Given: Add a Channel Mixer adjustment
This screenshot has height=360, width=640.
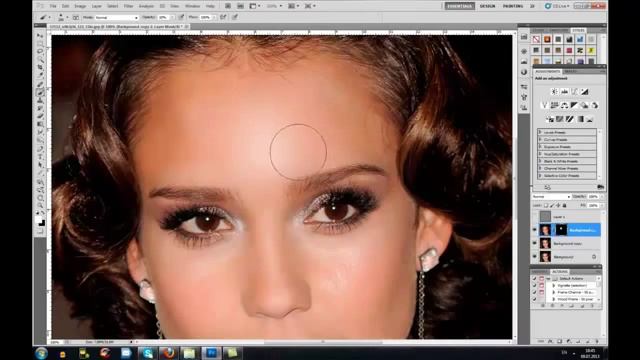Looking at the screenshot, I should [595, 105].
